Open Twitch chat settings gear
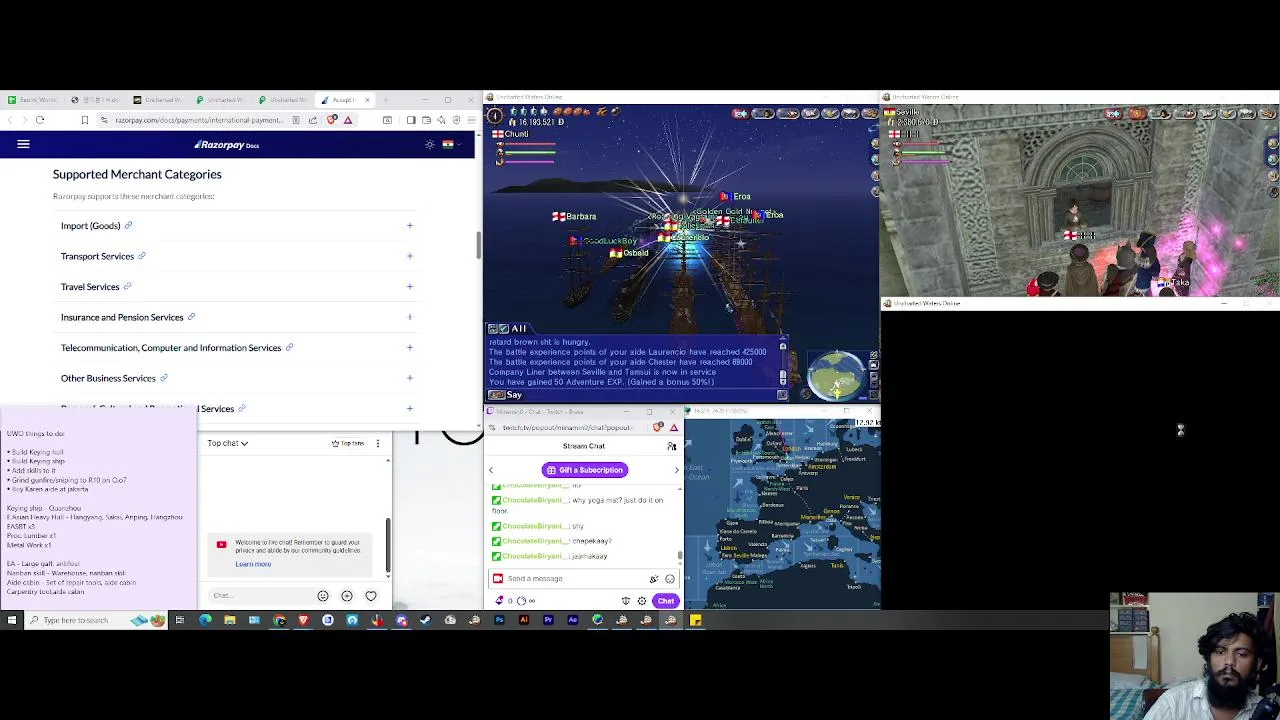This screenshot has width=1280, height=720. [x=642, y=601]
